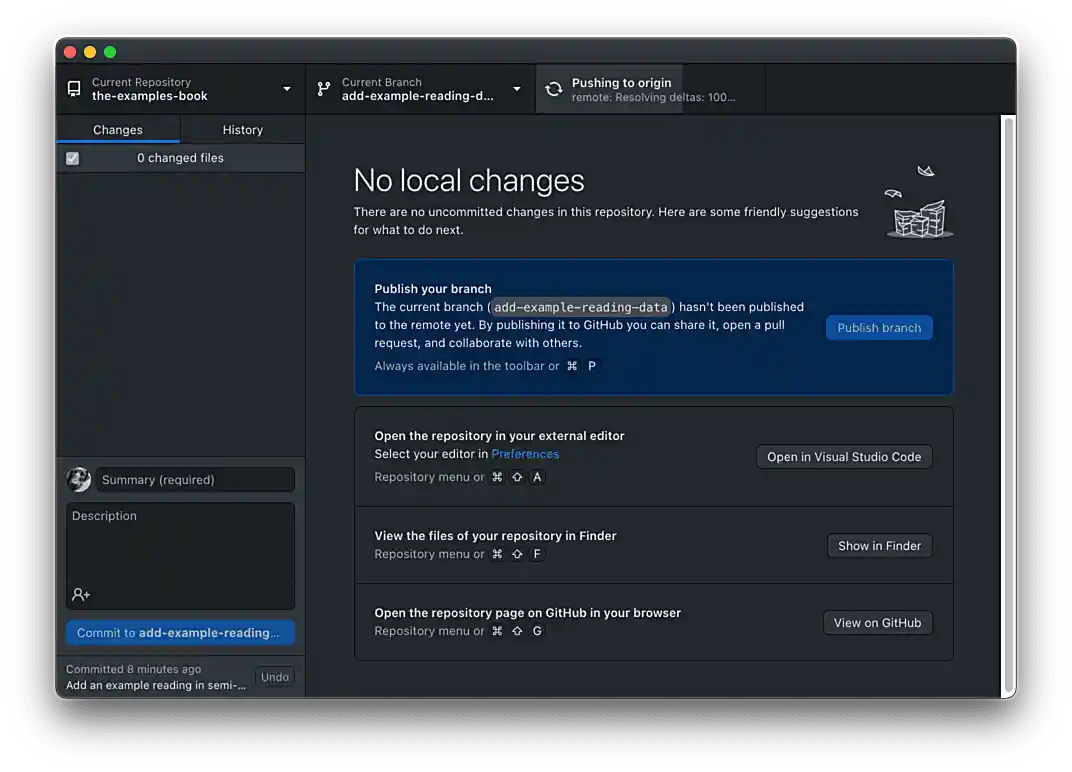1072x772 pixels.
Task: Click the View on GitHub button
Action: click(877, 623)
